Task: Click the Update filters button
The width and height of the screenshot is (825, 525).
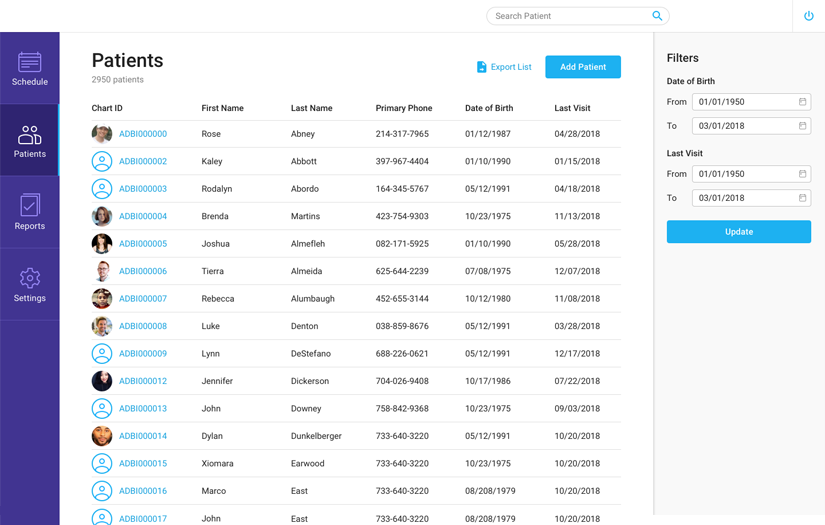Action: pos(739,231)
